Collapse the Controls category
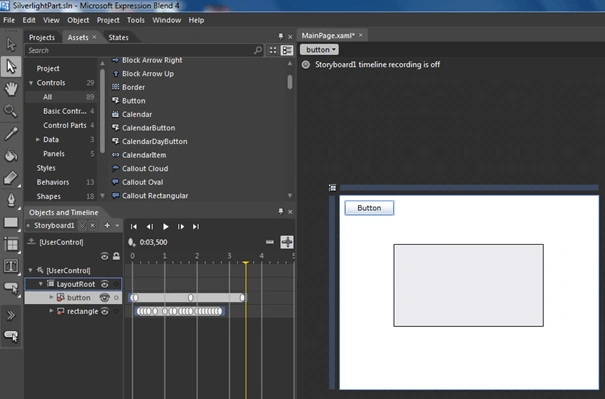Screen dimensions: 605x399 pyautogui.click(x=31, y=83)
